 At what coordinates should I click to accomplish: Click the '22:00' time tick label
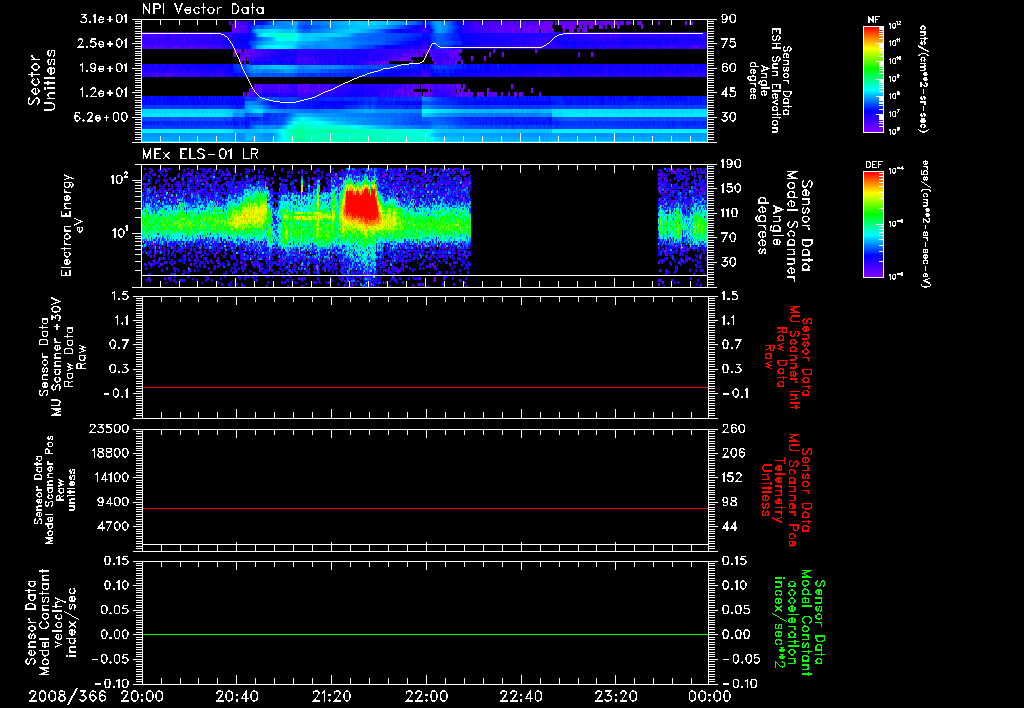tap(426, 697)
